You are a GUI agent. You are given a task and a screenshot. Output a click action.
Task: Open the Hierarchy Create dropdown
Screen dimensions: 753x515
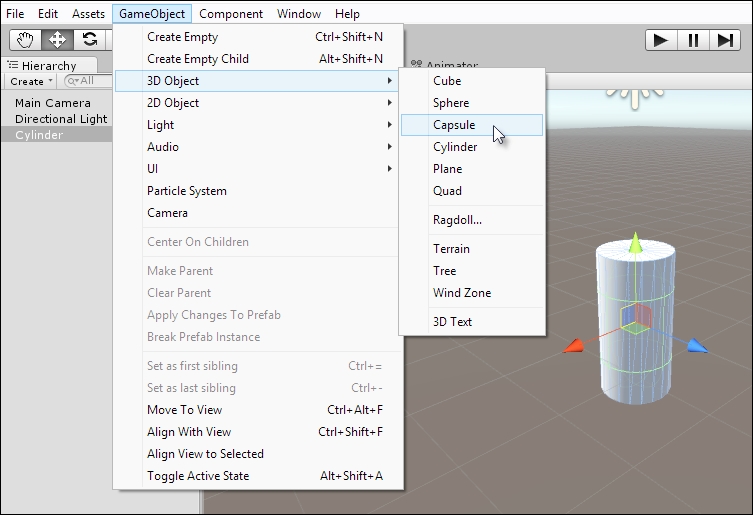click(x=31, y=81)
